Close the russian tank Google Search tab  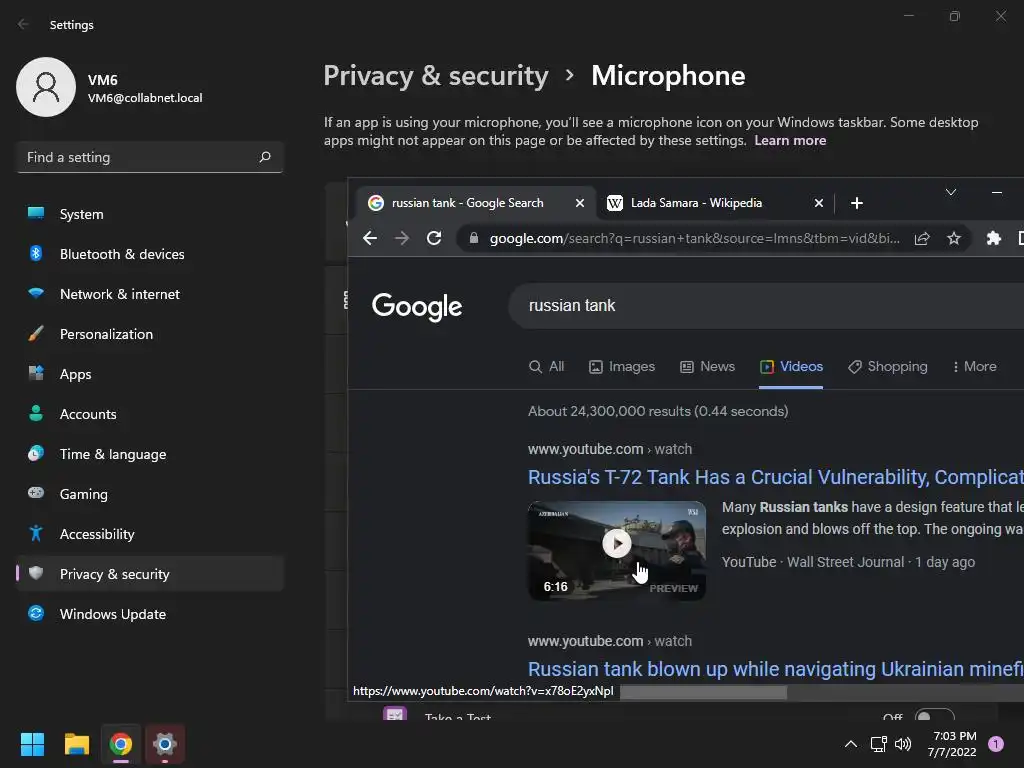coord(579,203)
